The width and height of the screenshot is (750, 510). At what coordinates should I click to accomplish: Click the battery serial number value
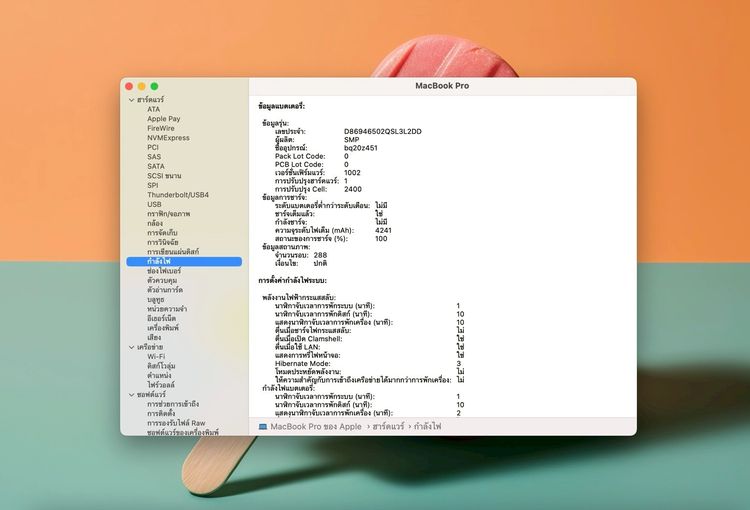coord(382,131)
